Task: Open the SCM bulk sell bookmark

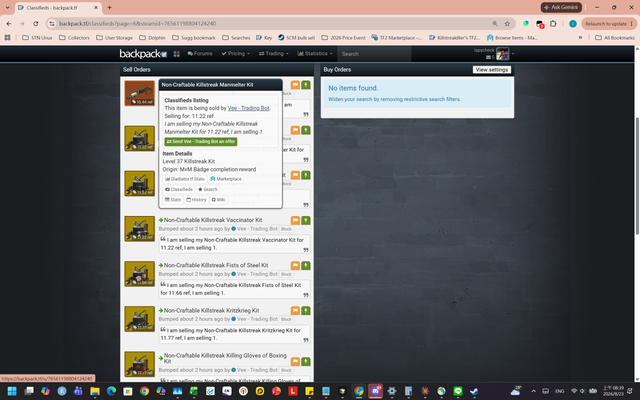Action: tap(296, 38)
